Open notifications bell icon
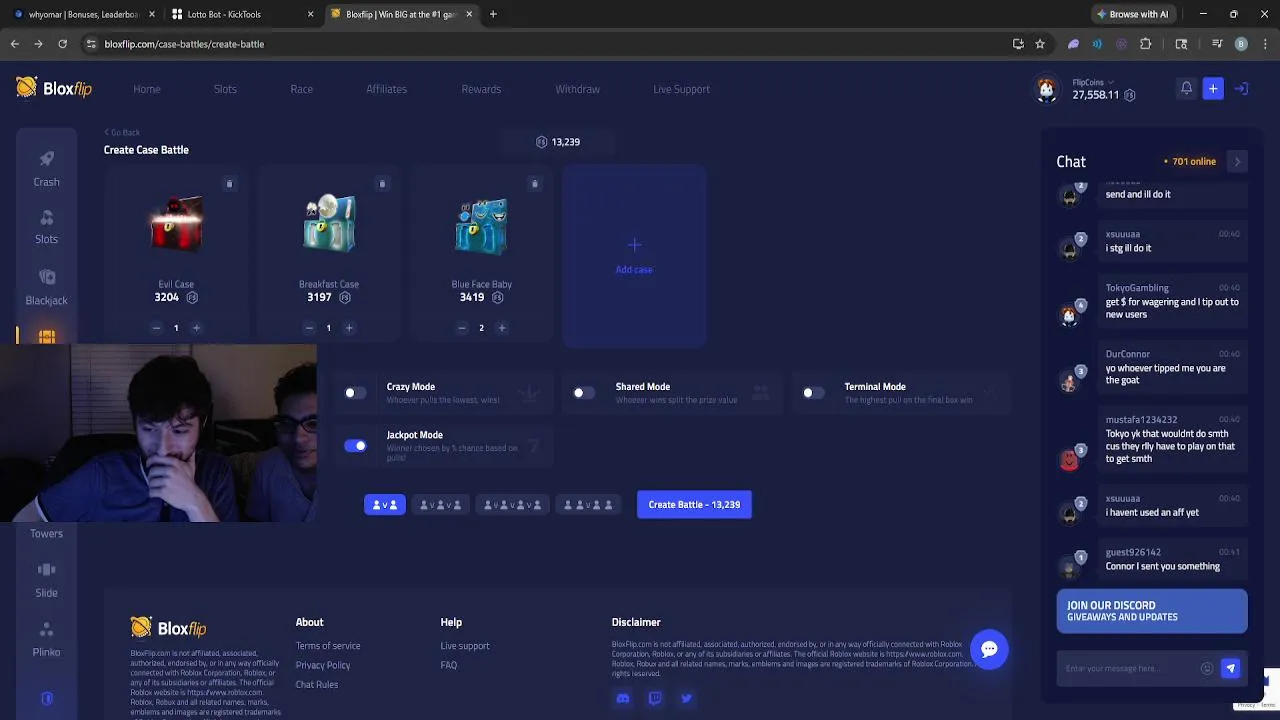This screenshot has height=720, width=1280. click(1186, 89)
